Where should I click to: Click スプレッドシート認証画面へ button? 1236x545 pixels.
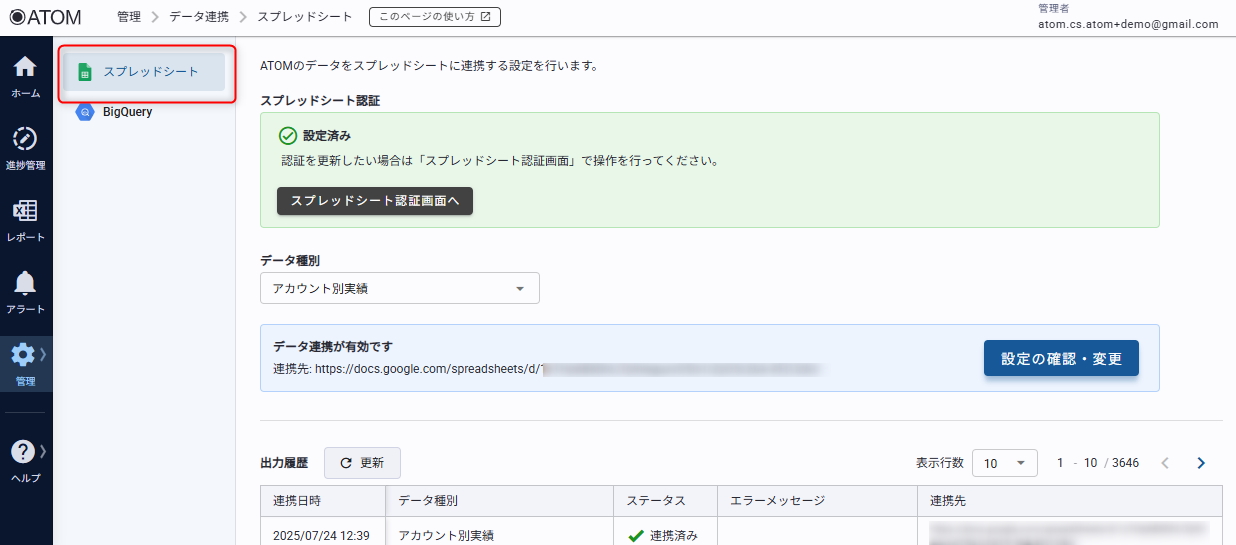pyautogui.click(x=374, y=201)
